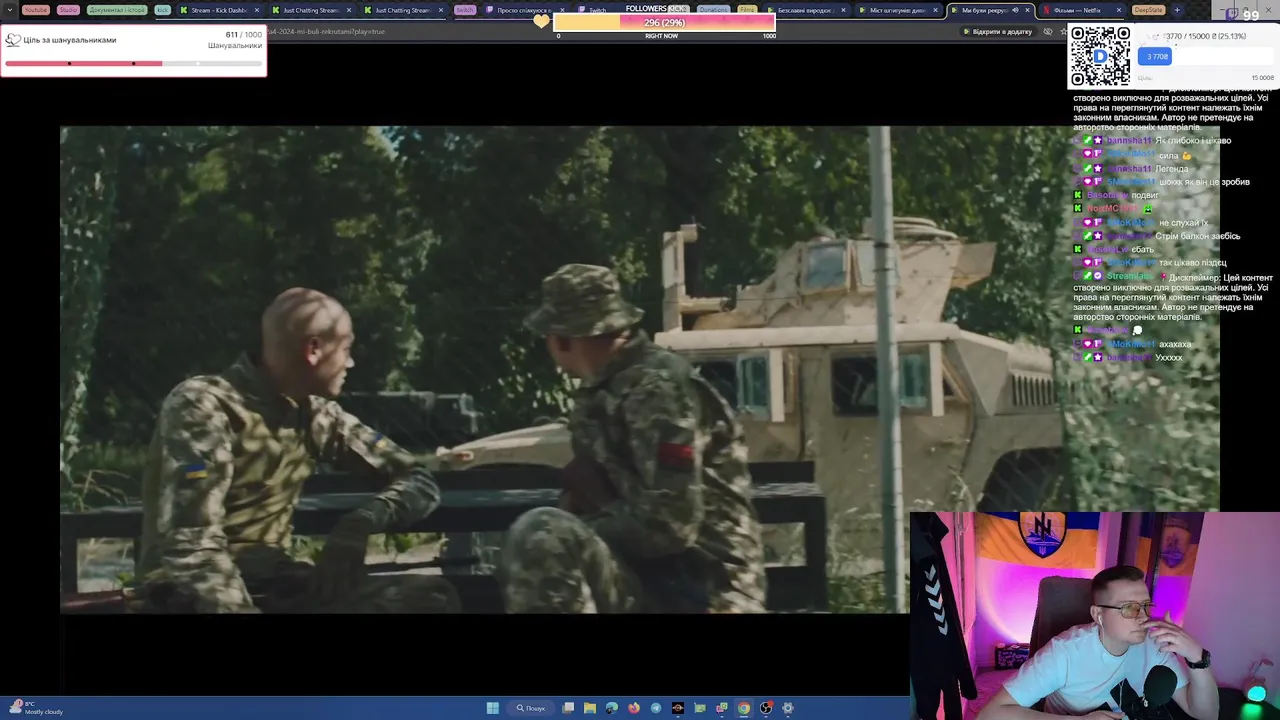The image size is (1280, 720).
Task: Click chat message 'Легенда'
Action: point(1172,168)
